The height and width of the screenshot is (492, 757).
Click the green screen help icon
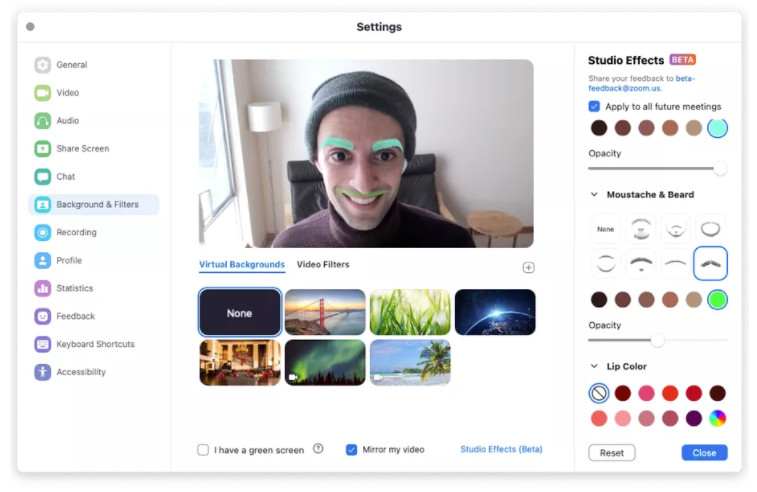click(x=318, y=449)
